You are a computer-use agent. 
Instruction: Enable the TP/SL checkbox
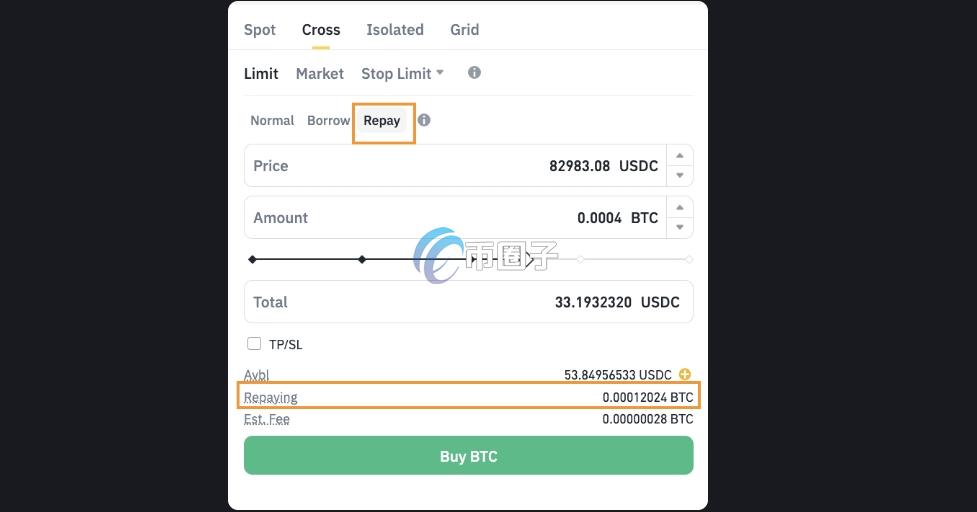254,344
